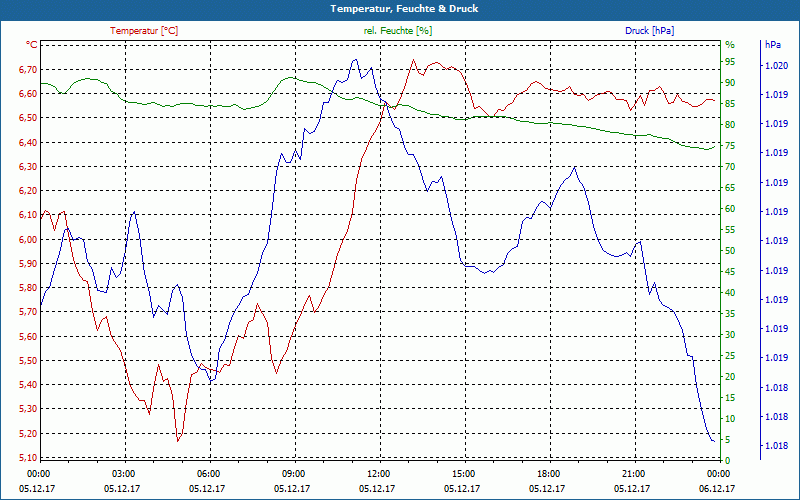Image resolution: width=800 pixels, height=500 pixels.
Task: Click the 6,10 temperature axis value
Action: [28, 215]
